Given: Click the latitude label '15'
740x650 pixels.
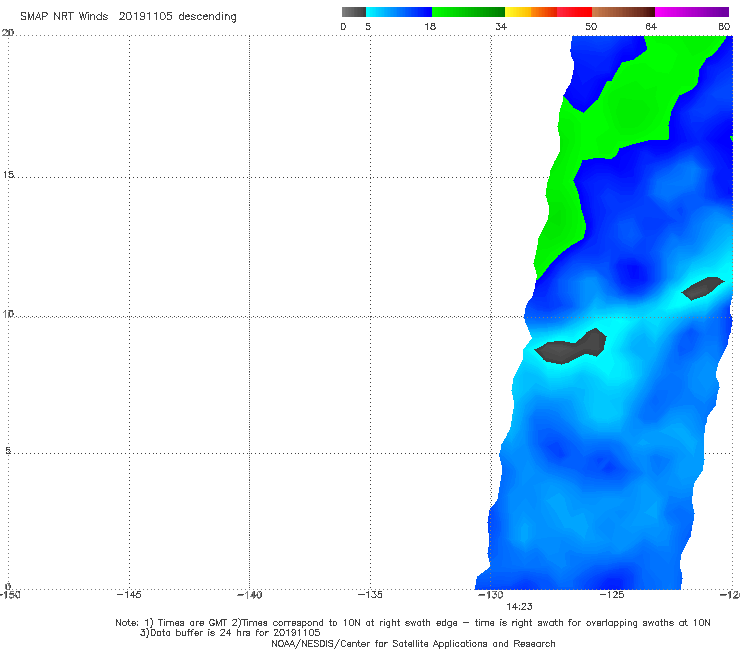Looking at the screenshot, I should (8, 175).
